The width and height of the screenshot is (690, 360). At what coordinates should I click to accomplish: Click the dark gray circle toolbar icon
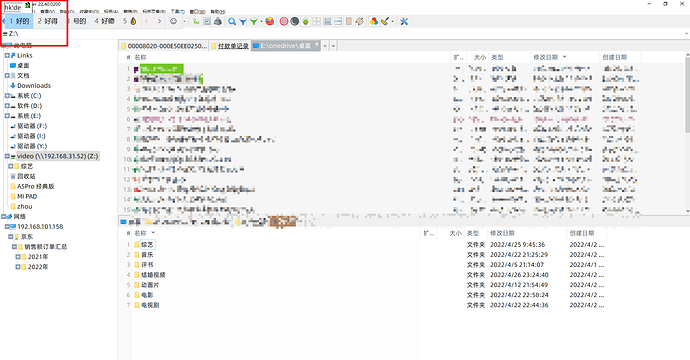[x=294, y=21]
